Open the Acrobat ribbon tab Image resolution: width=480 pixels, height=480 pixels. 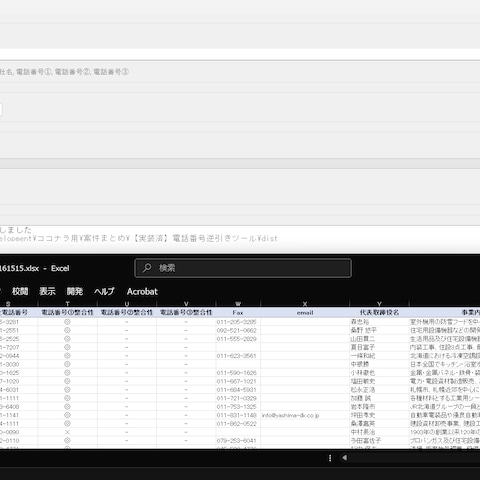[142, 291]
